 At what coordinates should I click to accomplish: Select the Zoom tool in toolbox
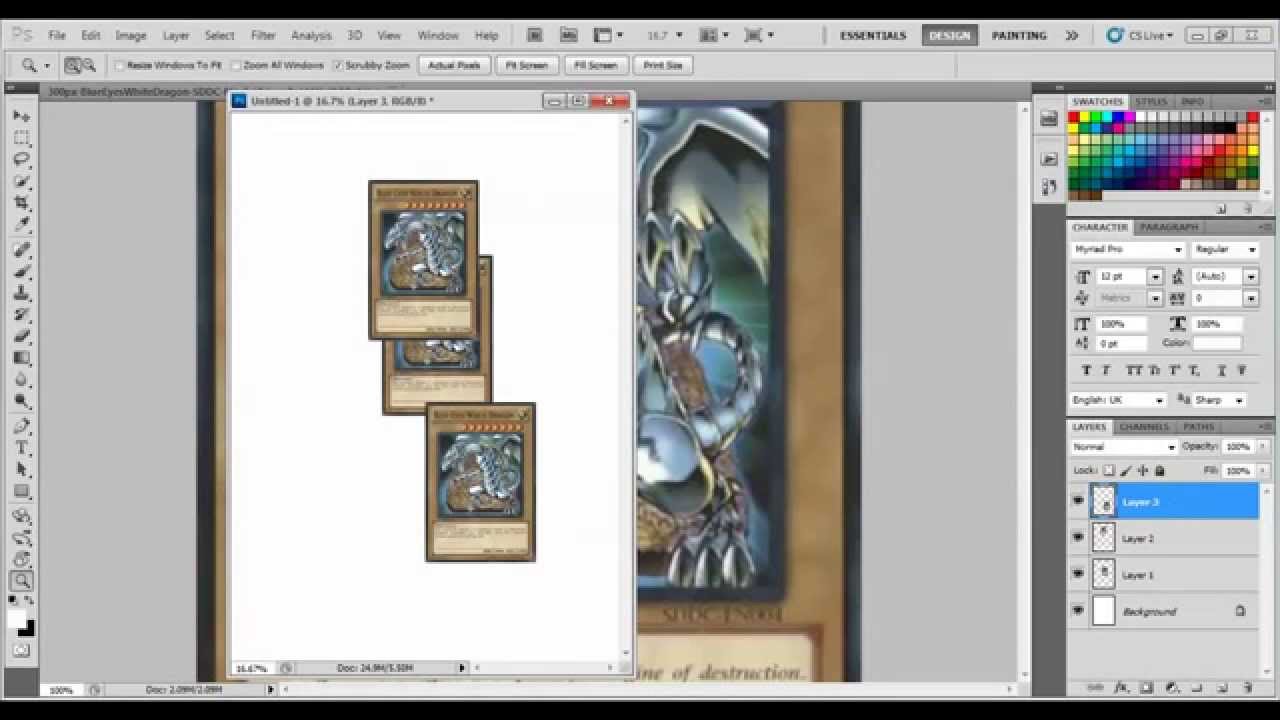21,581
